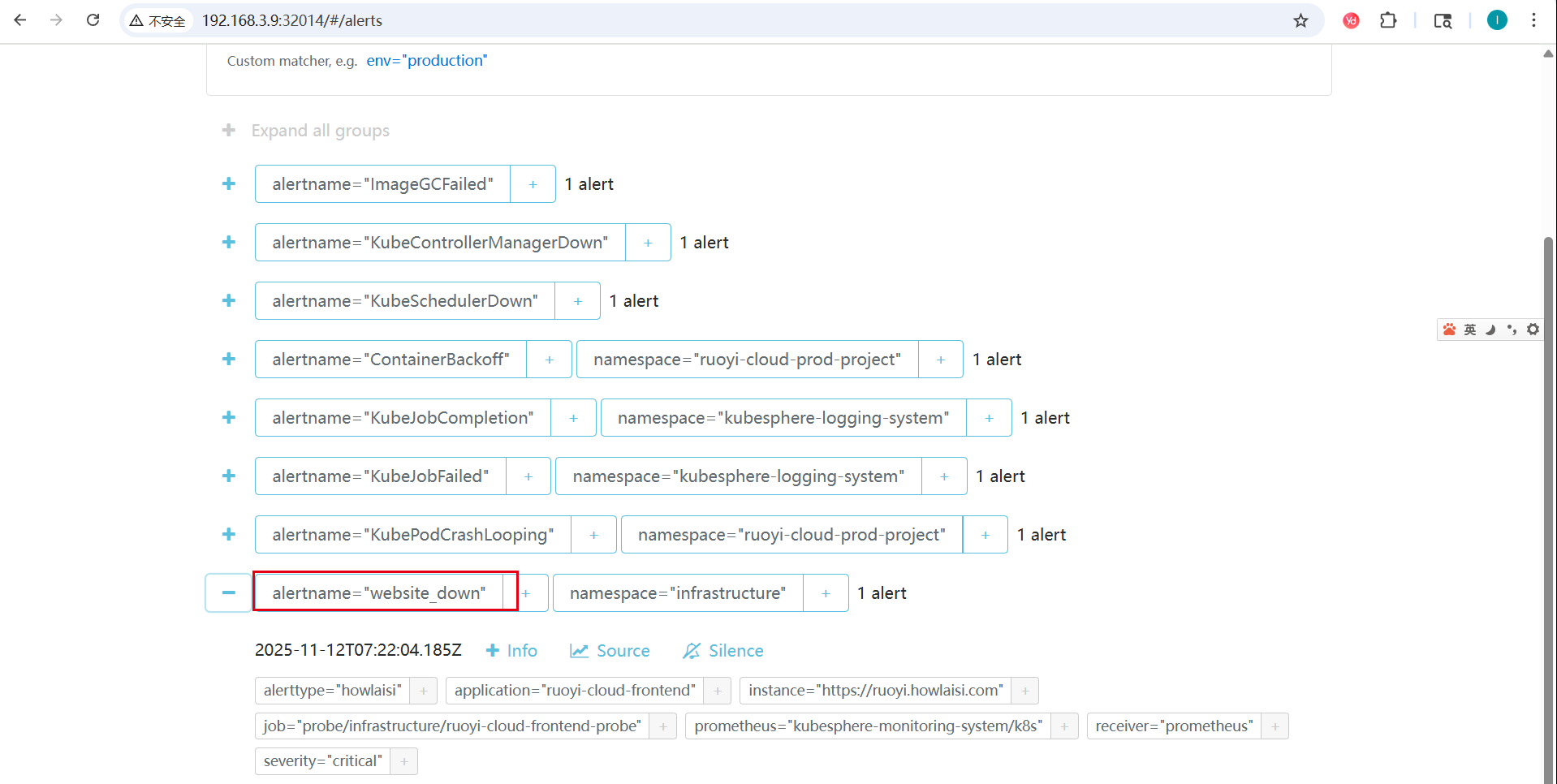Click the browser back arrow
This screenshot has width=1557, height=784.
tap(19, 20)
